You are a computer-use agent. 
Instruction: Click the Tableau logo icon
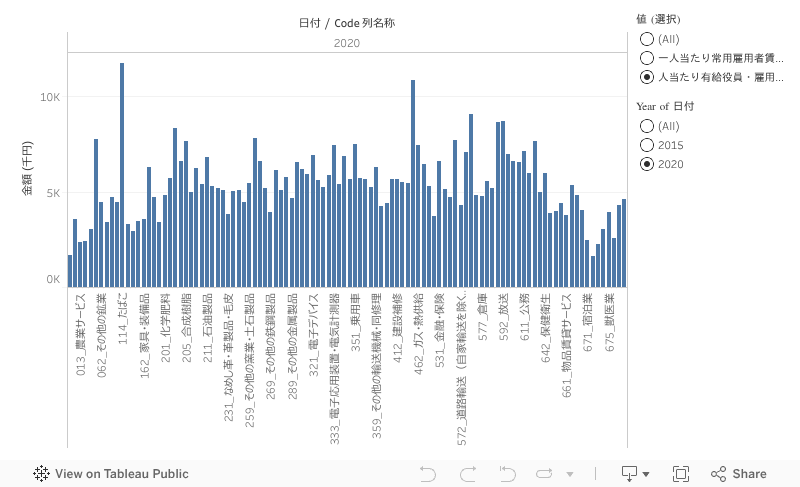tap(42, 474)
